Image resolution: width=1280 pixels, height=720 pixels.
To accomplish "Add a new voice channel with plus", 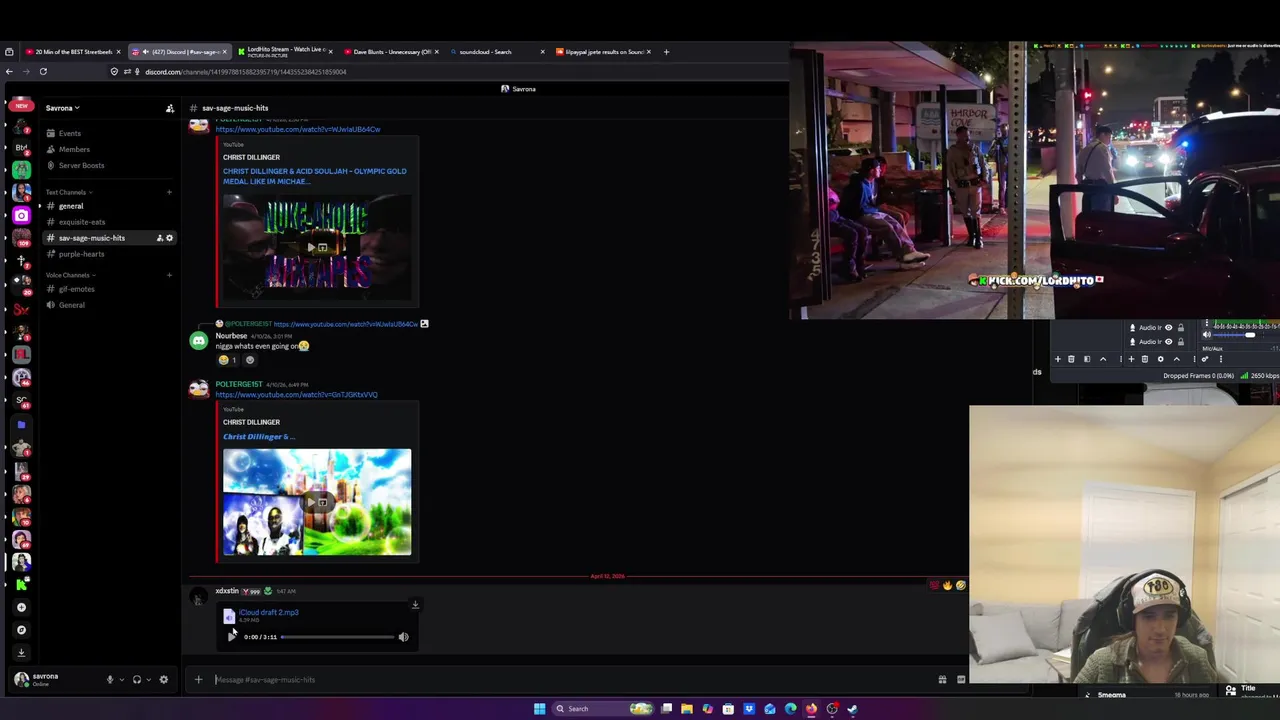I will pyautogui.click(x=169, y=275).
